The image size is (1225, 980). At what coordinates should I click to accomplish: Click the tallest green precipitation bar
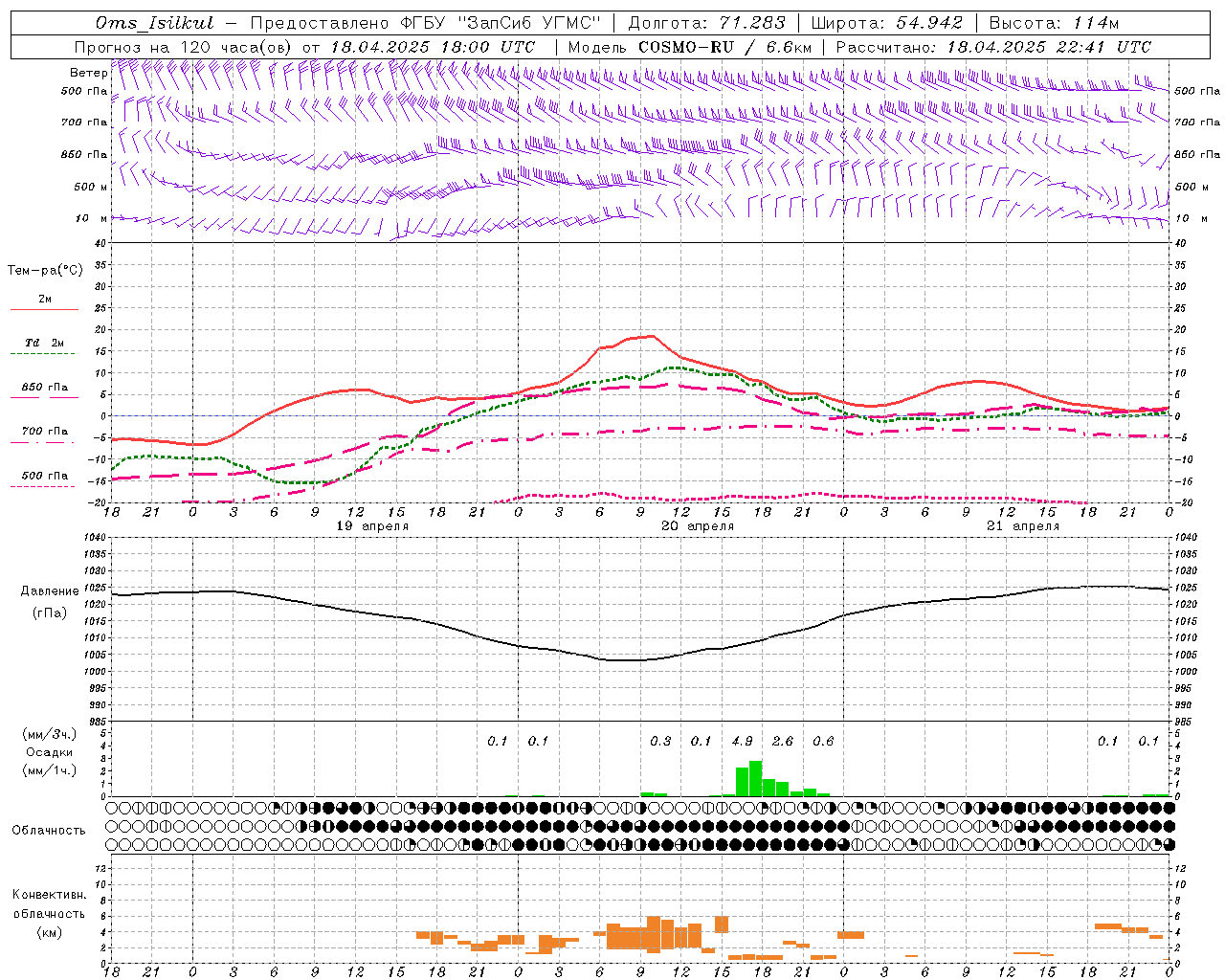coord(755,779)
